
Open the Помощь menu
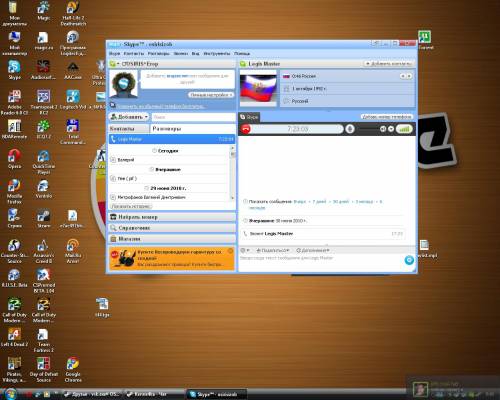pyautogui.click(x=242, y=53)
